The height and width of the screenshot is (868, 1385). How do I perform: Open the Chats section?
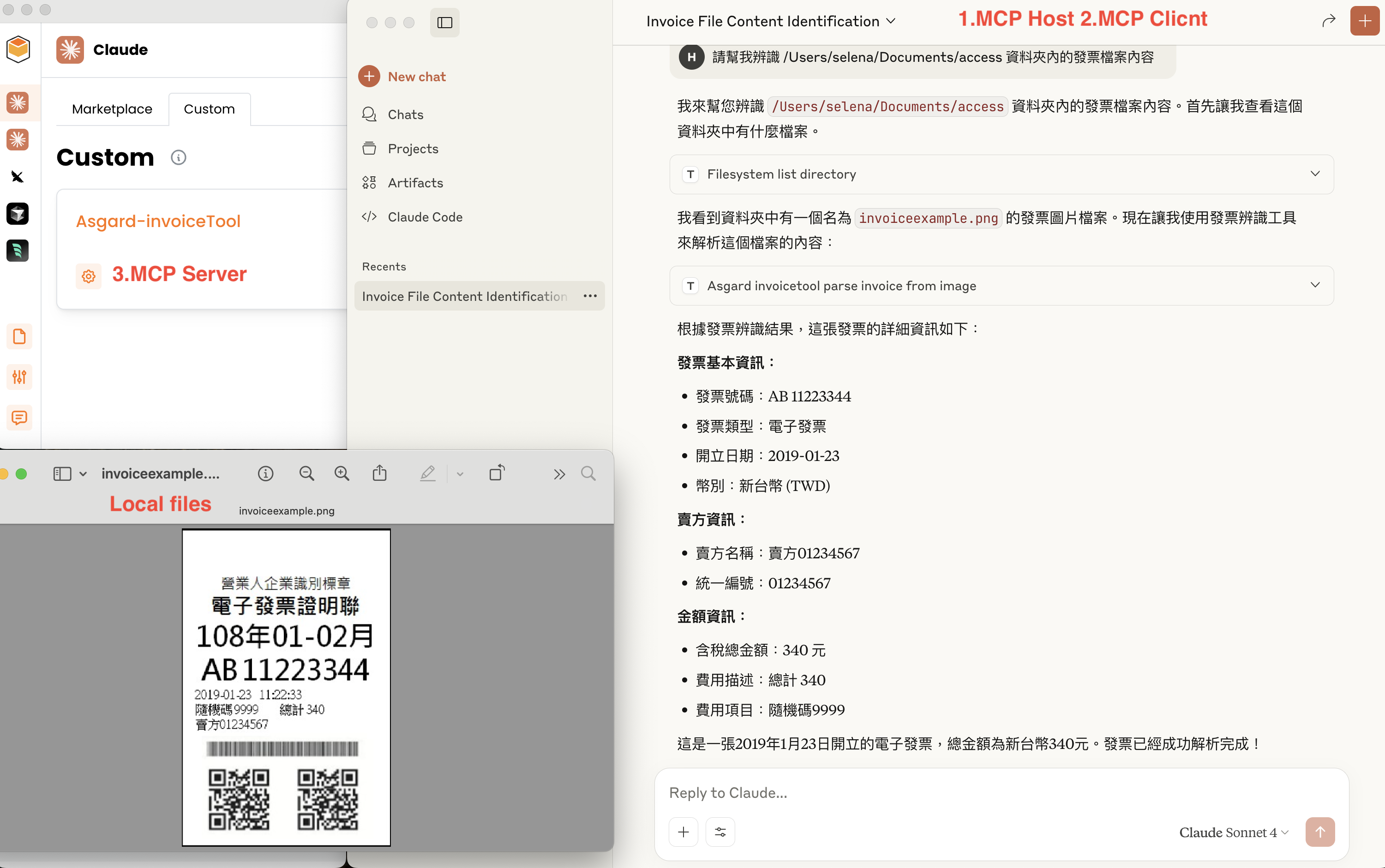(x=405, y=114)
